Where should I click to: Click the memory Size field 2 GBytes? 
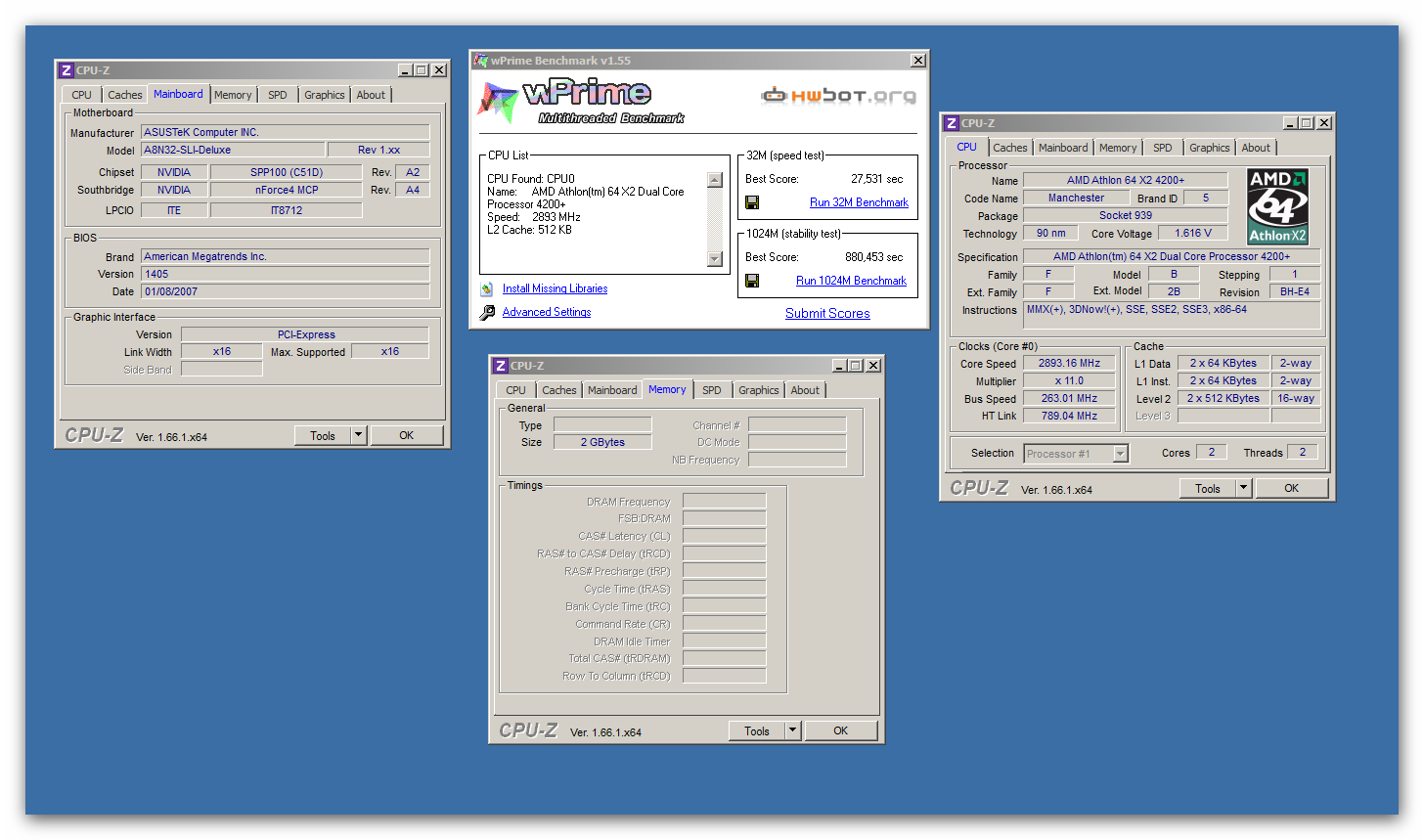coord(602,442)
